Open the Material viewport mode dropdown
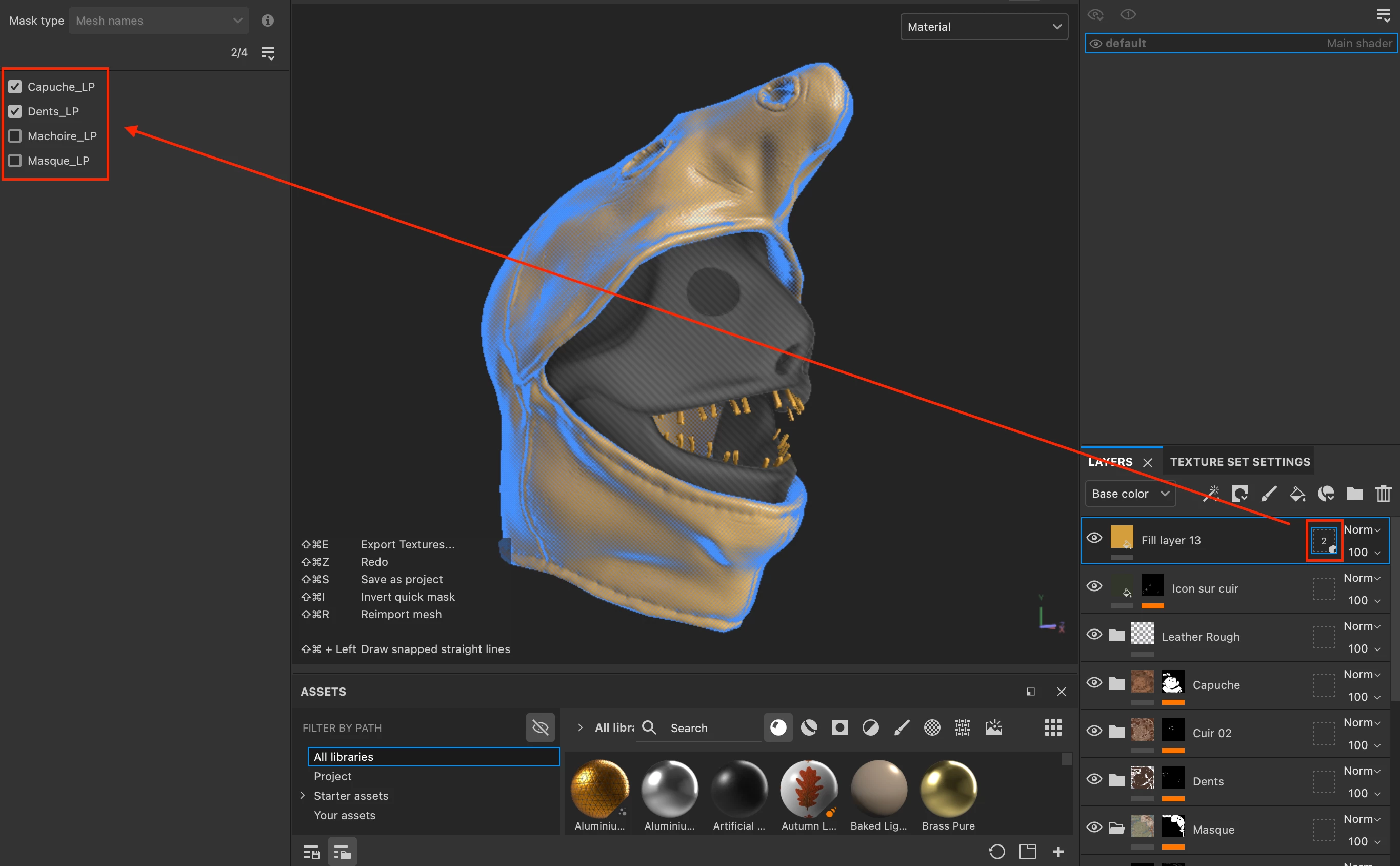This screenshot has width=1400, height=866. click(x=983, y=27)
